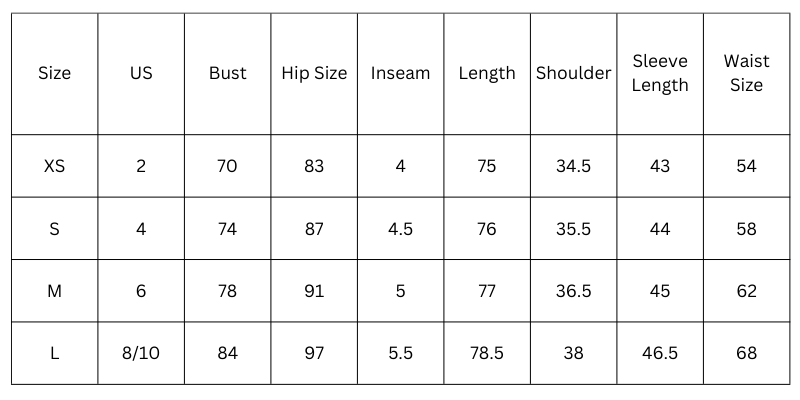Click the Waist Size header cell
Viewport: 800px width, 400px height.
[x=746, y=73]
